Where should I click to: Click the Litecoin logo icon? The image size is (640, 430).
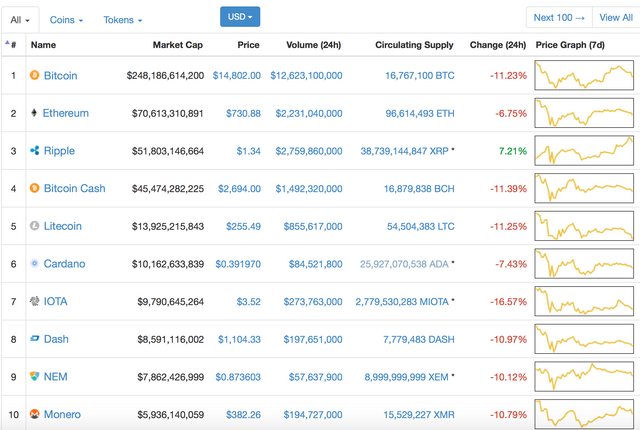(35, 226)
